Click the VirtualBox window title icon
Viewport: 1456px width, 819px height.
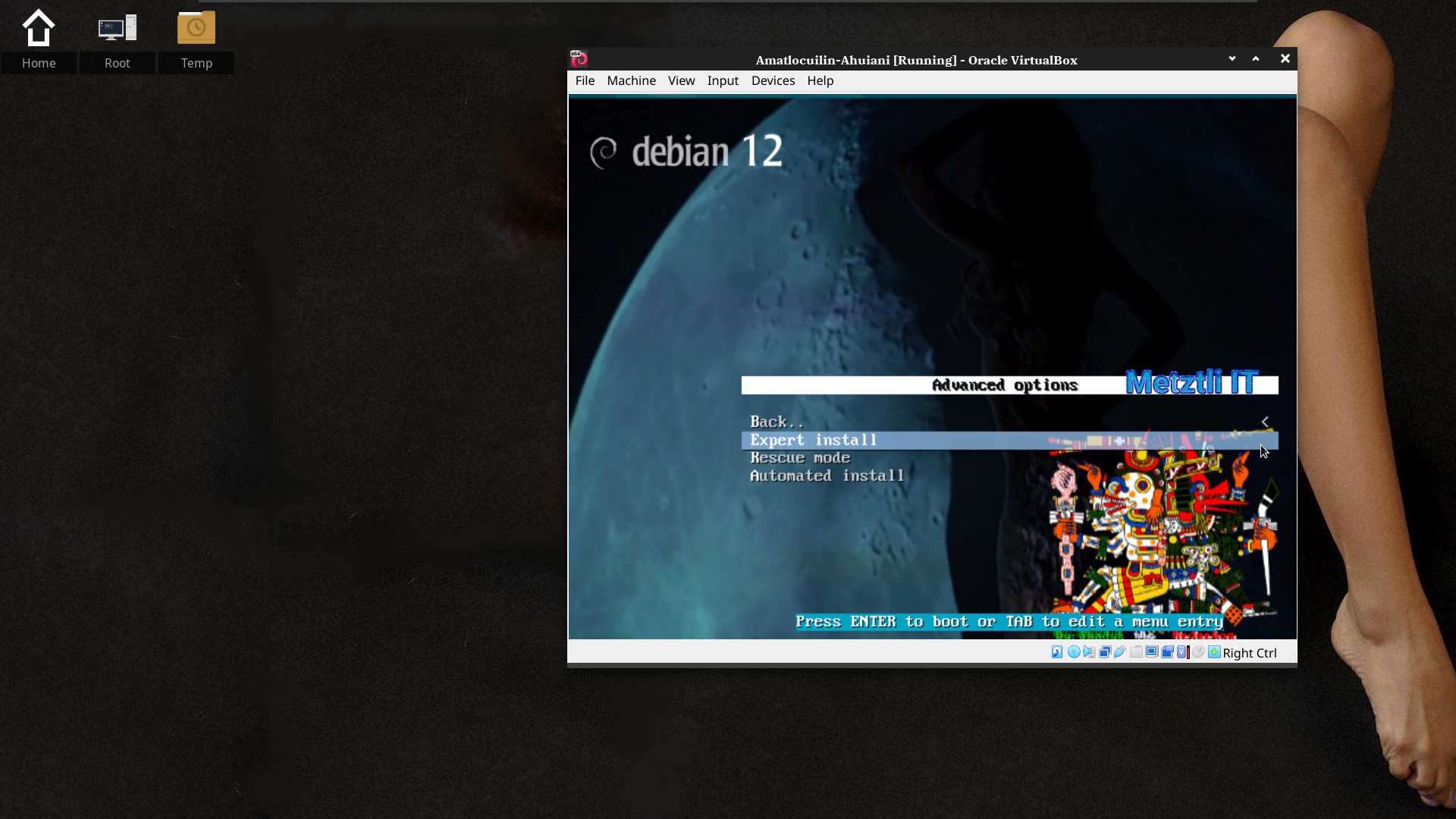click(x=579, y=59)
